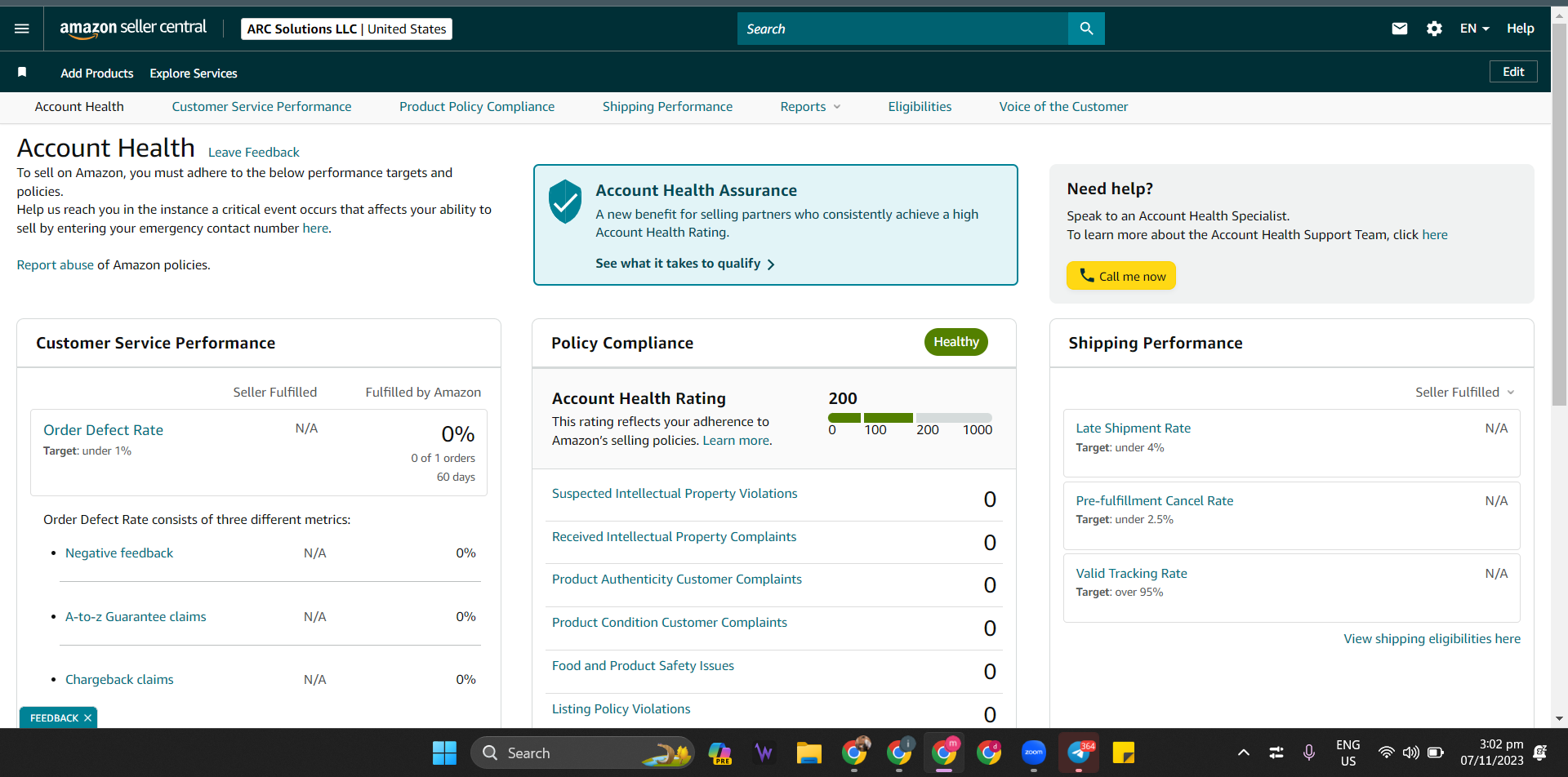The width and height of the screenshot is (1568, 777).
Task: Click the Account Health Assurance shield icon
Action: (x=565, y=202)
